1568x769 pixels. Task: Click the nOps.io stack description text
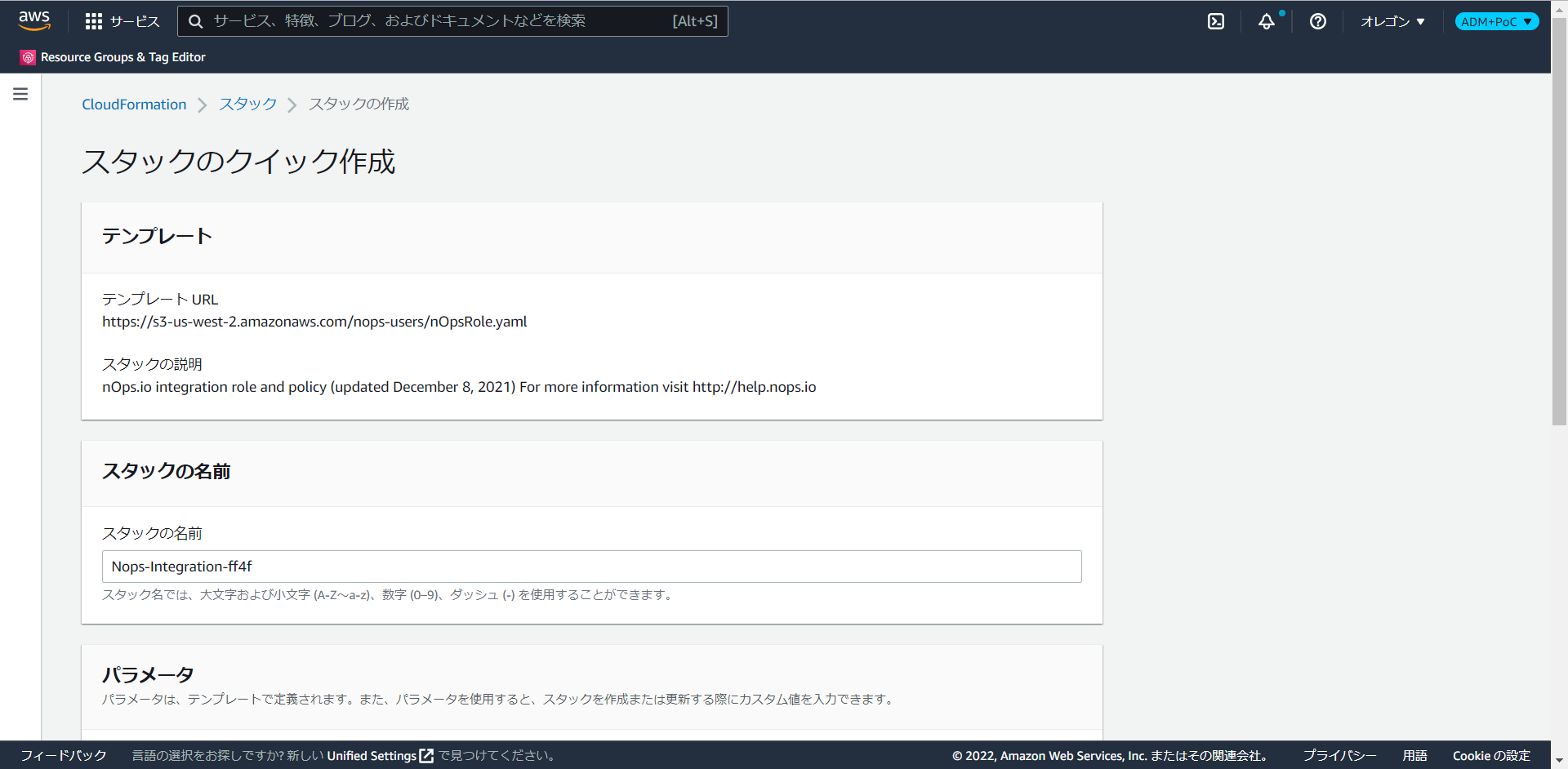(459, 387)
